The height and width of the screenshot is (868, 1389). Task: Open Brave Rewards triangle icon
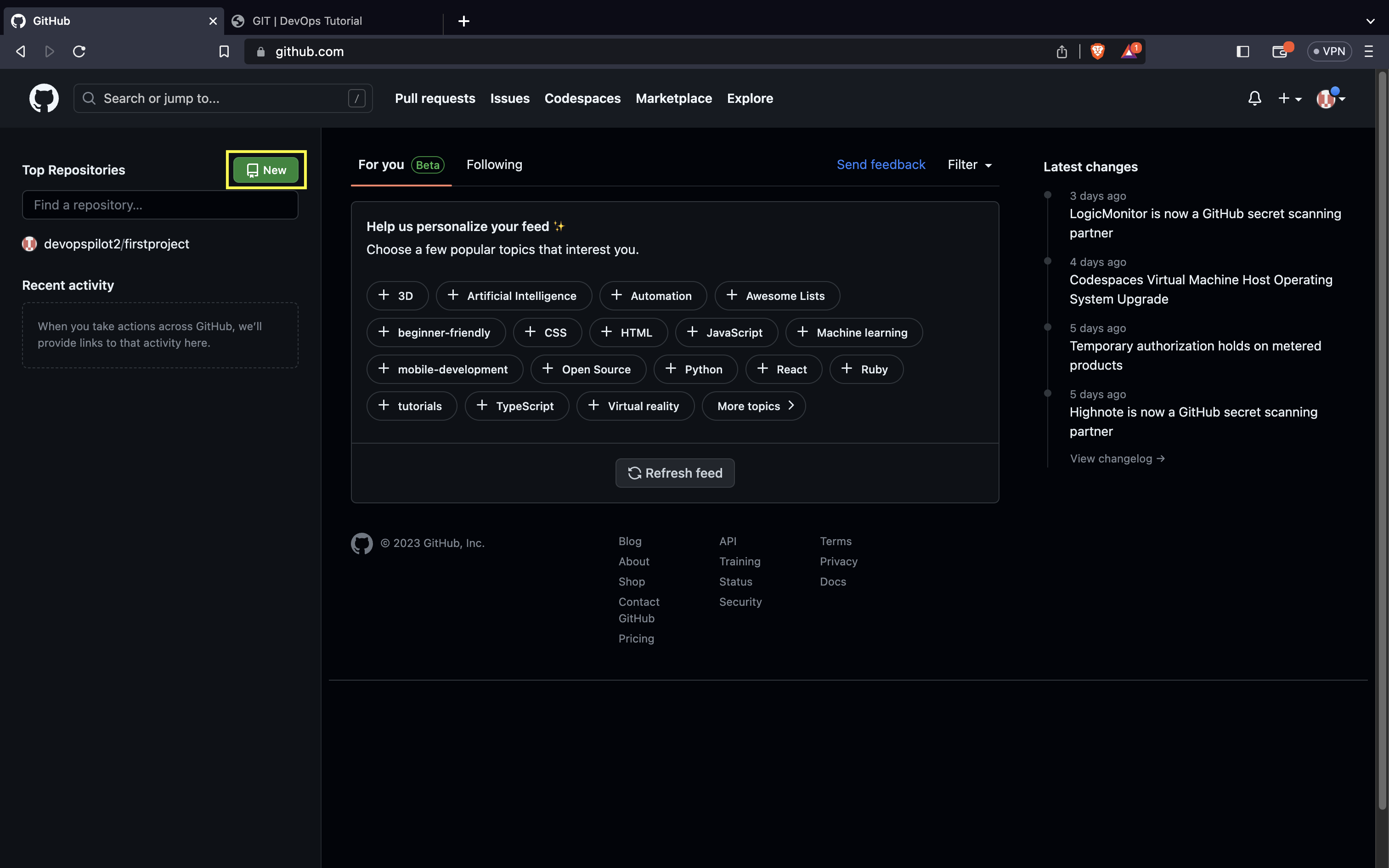[1130, 51]
